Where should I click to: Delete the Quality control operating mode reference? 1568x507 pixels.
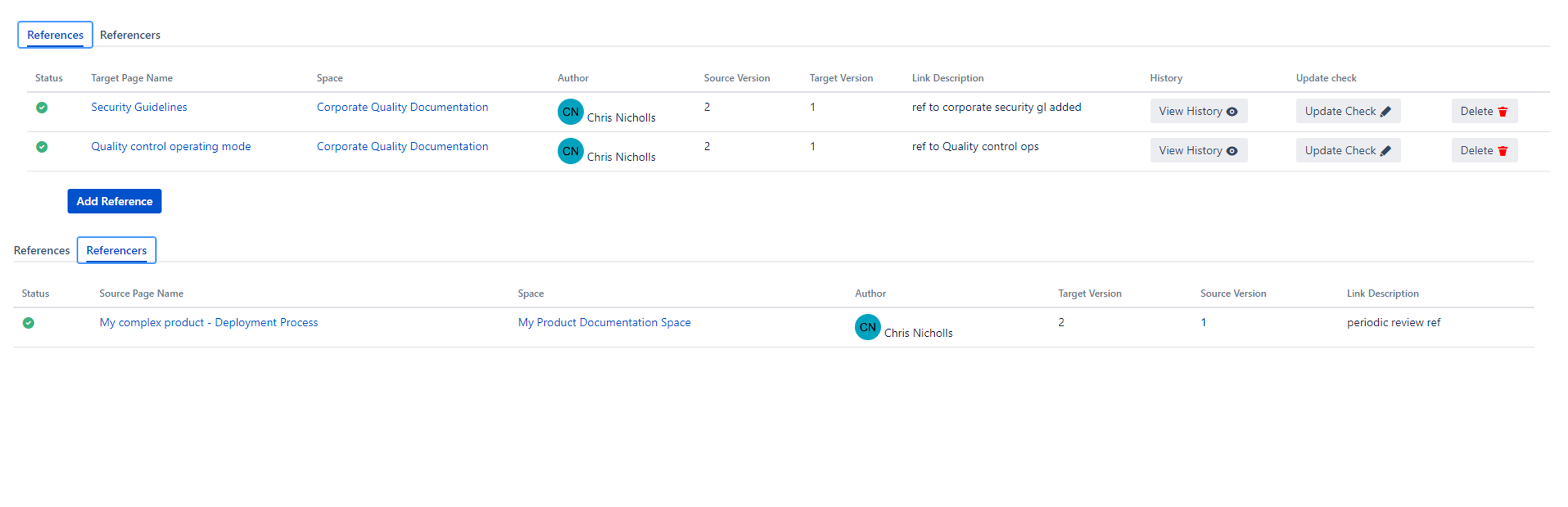tap(1484, 150)
